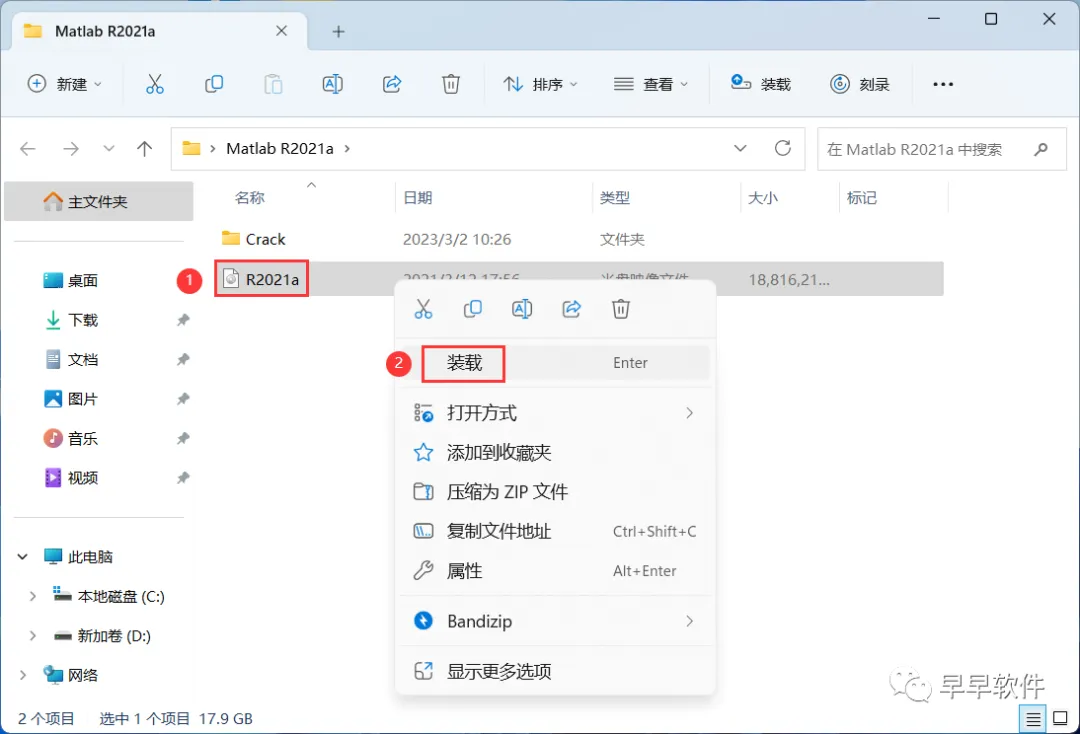This screenshot has height=734, width=1080.
Task: Sort by 大小 column header
Action: [x=763, y=198]
